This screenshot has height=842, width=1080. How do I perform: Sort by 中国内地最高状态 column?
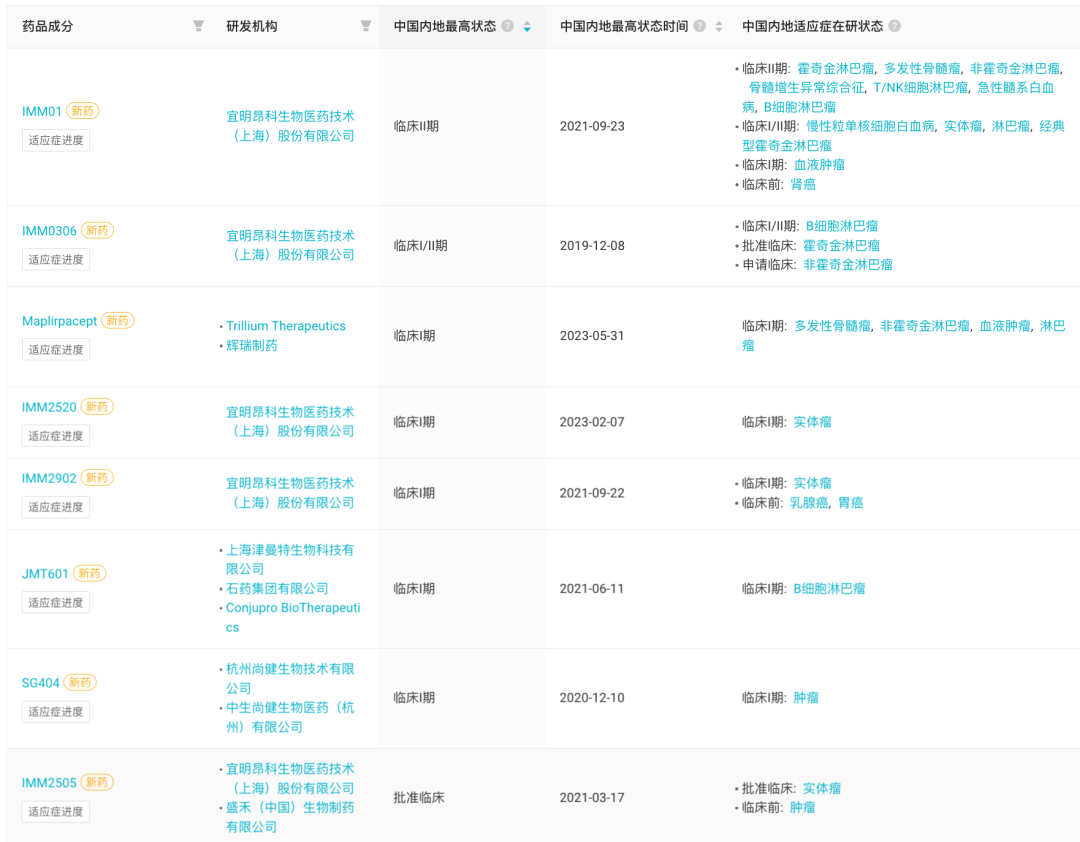(x=527, y=26)
